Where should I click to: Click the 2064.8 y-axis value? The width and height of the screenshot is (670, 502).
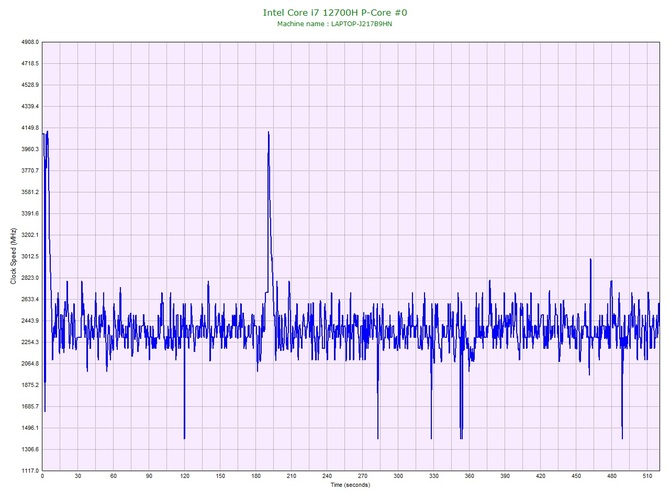30,364
